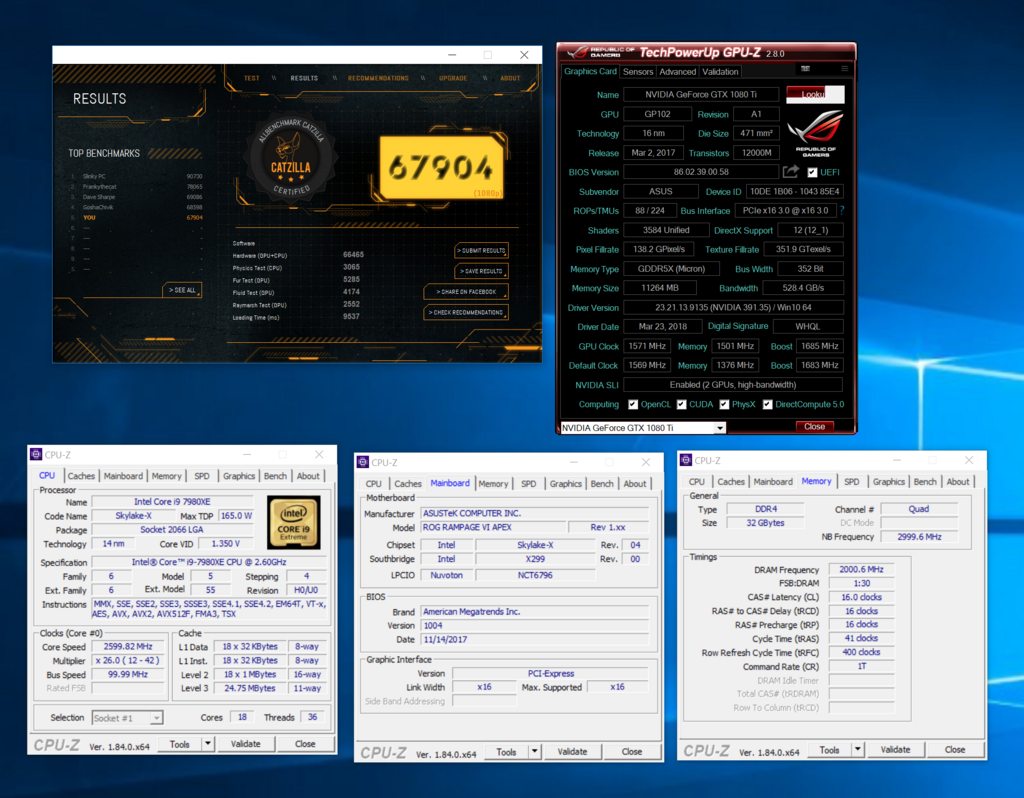Viewport: 1024px width, 798px height.
Task: Select RECOMMENDATIONS in Catzilla navigation
Action: point(378,78)
